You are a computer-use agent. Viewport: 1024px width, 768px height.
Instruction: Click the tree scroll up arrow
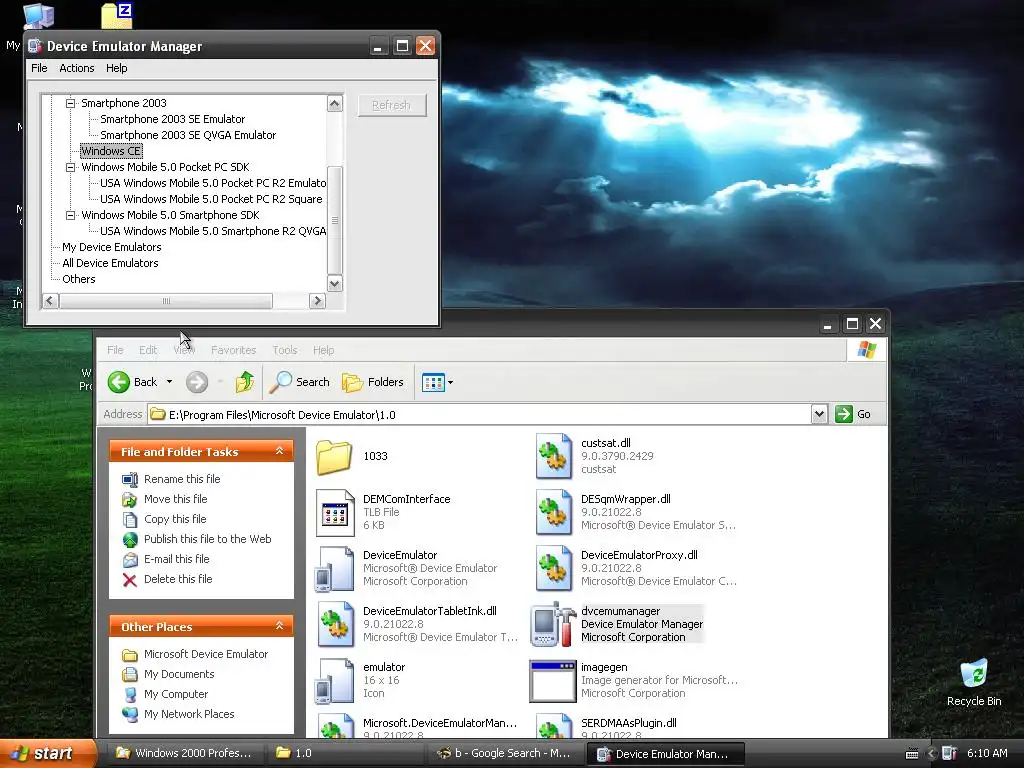point(334,104)
